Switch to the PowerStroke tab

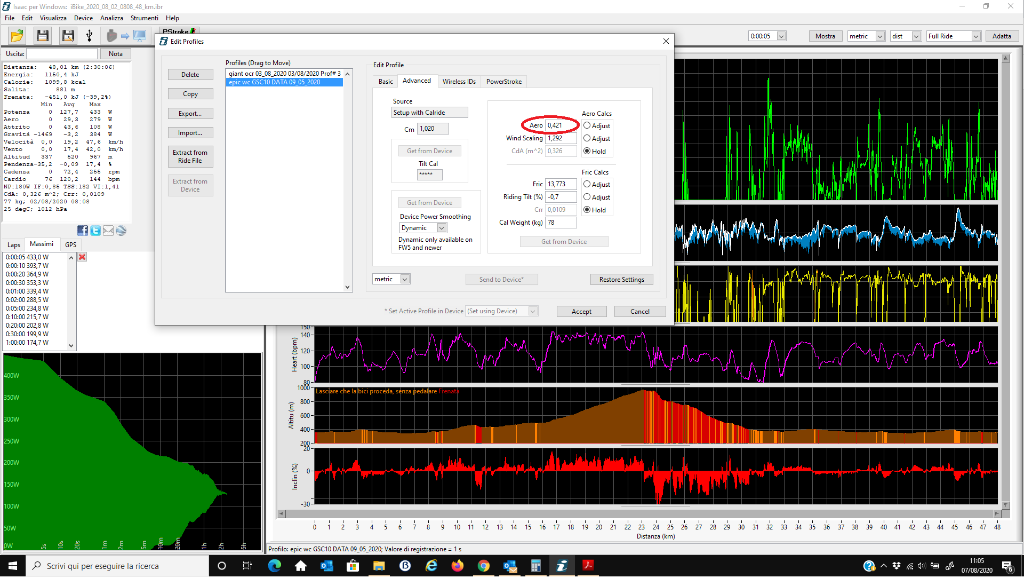click(x=504, y=81)
